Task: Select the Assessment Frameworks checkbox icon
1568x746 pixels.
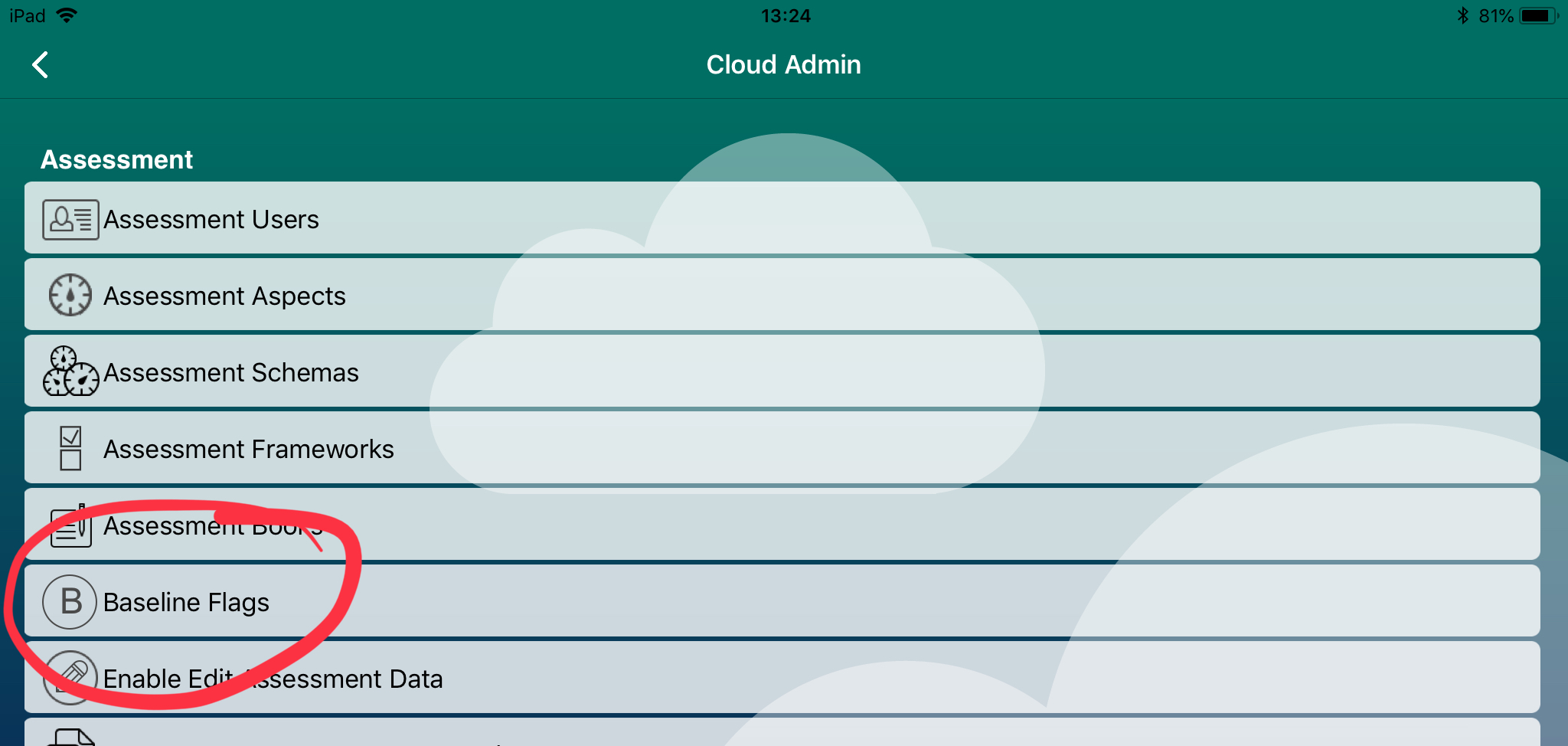Action: point(70,448)
